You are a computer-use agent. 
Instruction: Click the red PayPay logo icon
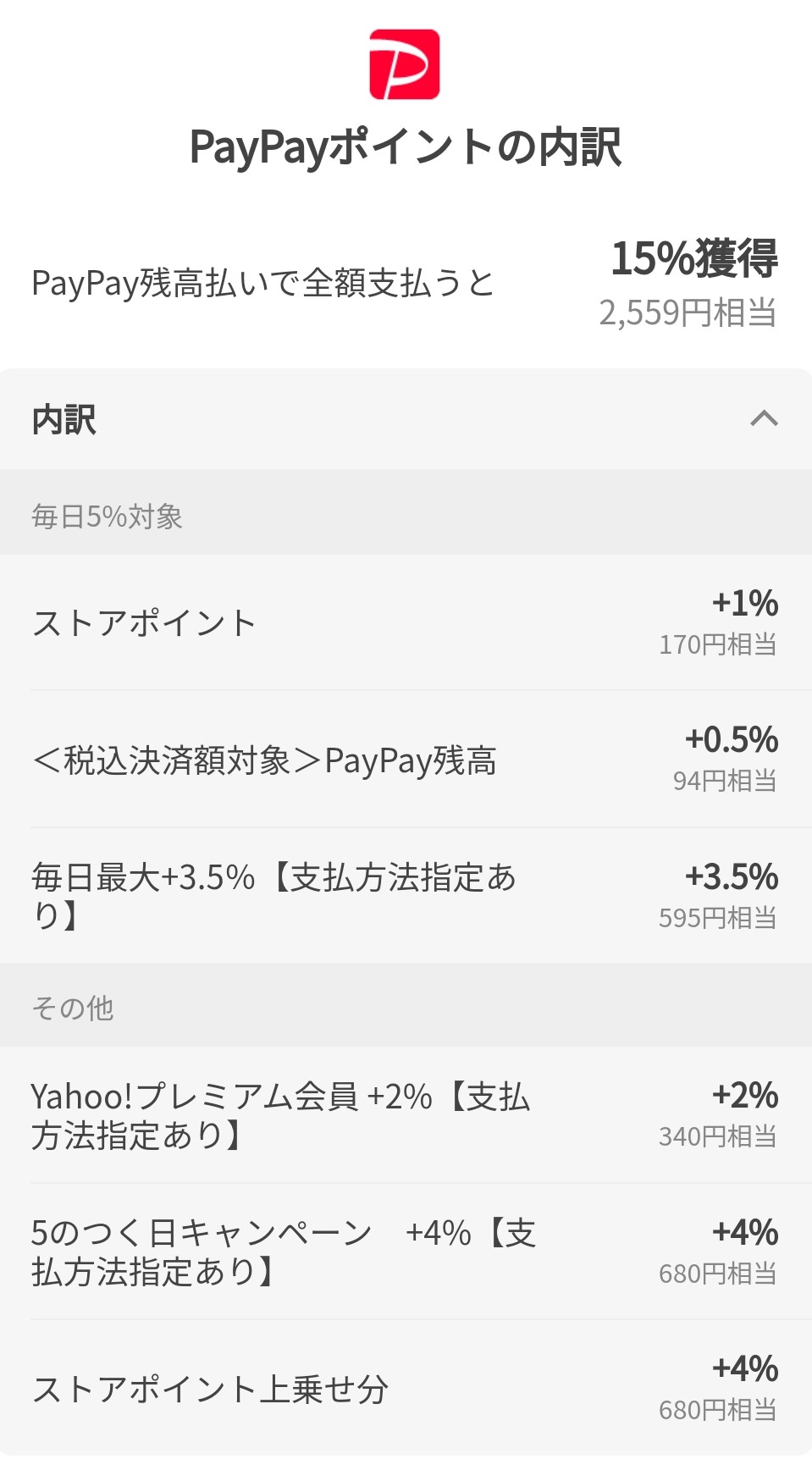point(405,64)
